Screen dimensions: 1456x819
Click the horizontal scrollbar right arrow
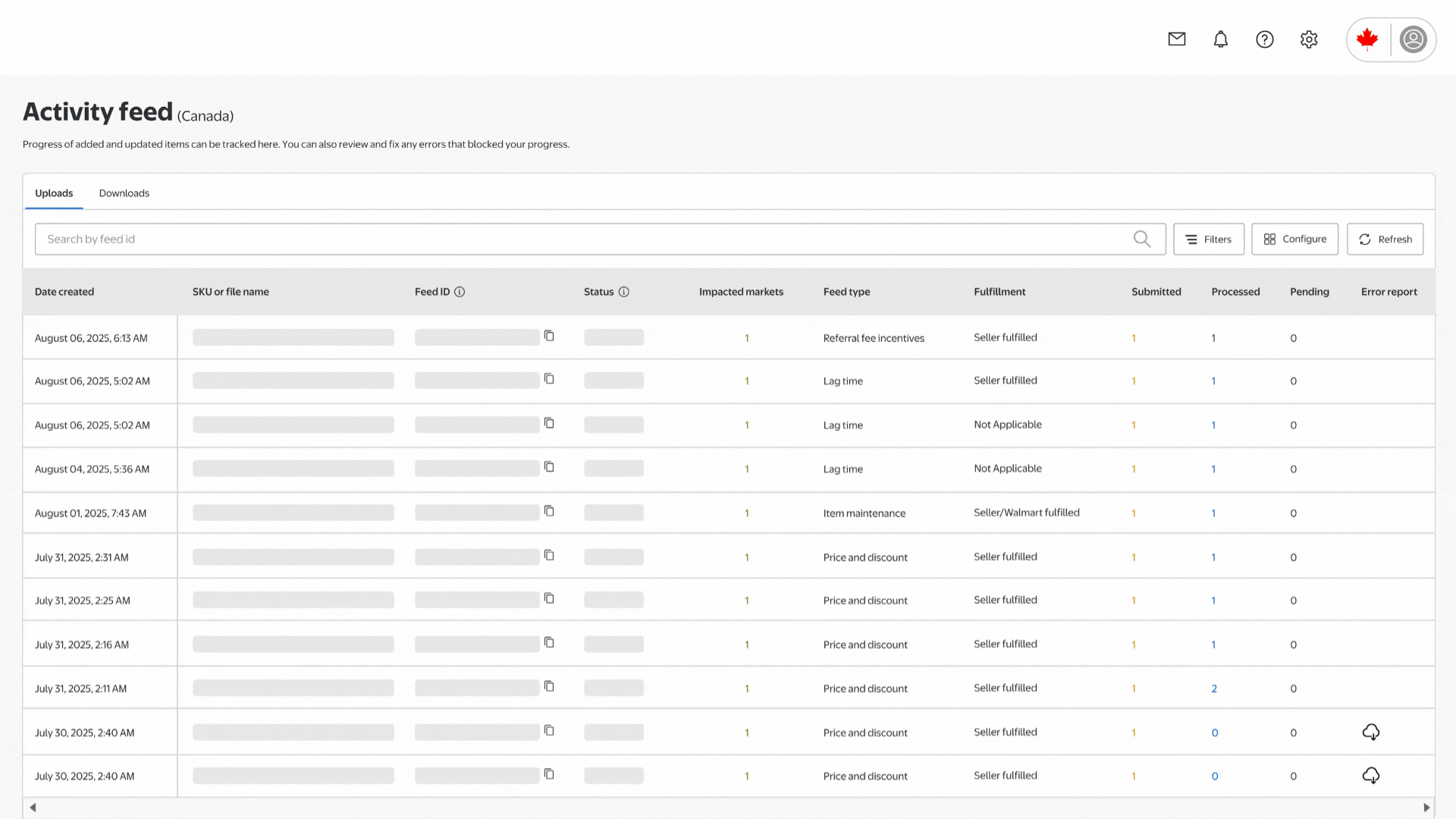click(x=1426, y=808)
